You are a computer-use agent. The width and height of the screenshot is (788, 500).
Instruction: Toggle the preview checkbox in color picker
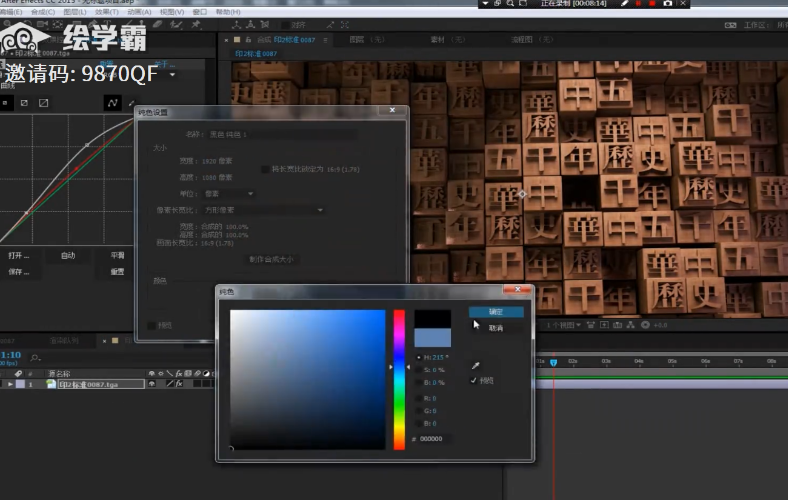(474, 380)
